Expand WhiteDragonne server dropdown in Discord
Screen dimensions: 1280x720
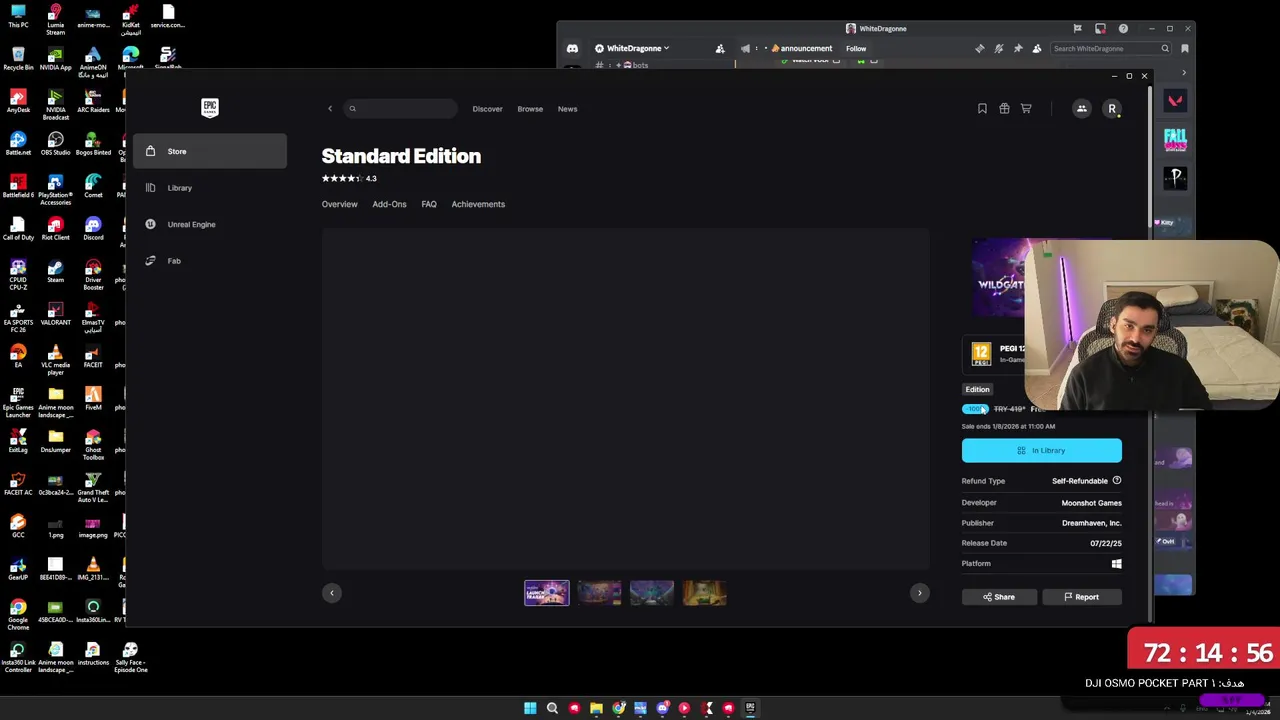[x=634, y=48]
